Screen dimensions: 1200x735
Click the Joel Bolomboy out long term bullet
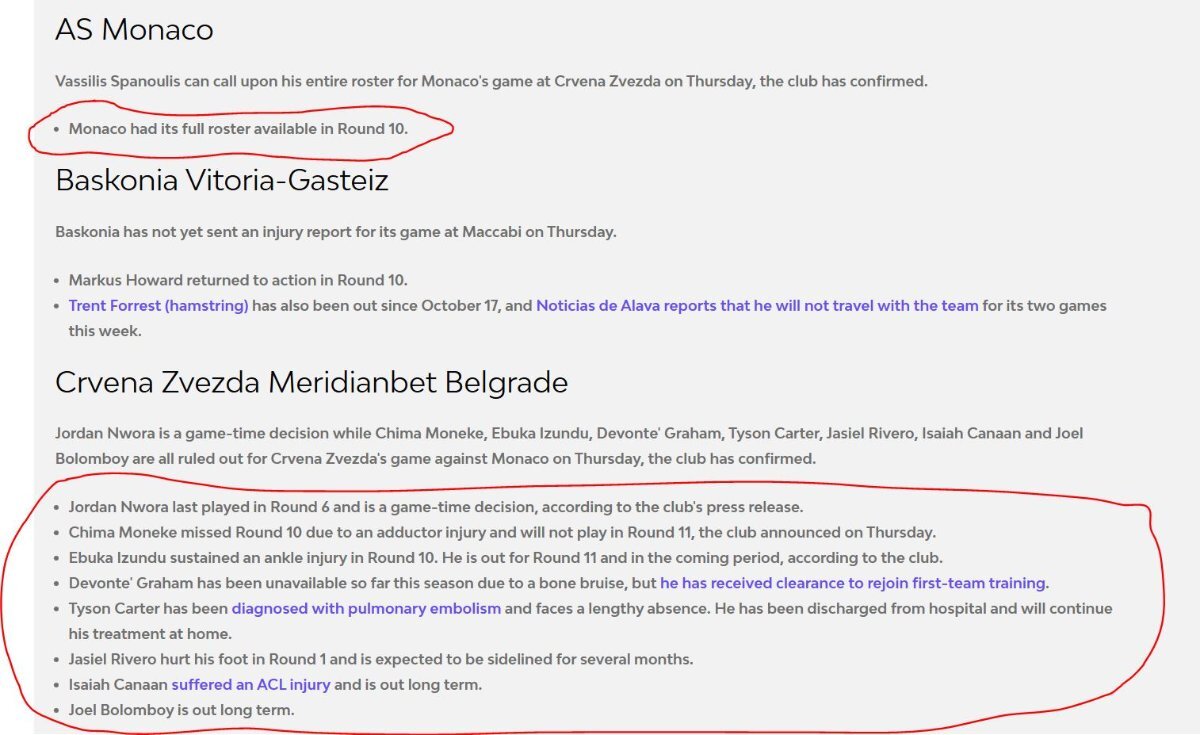(181, 710)
